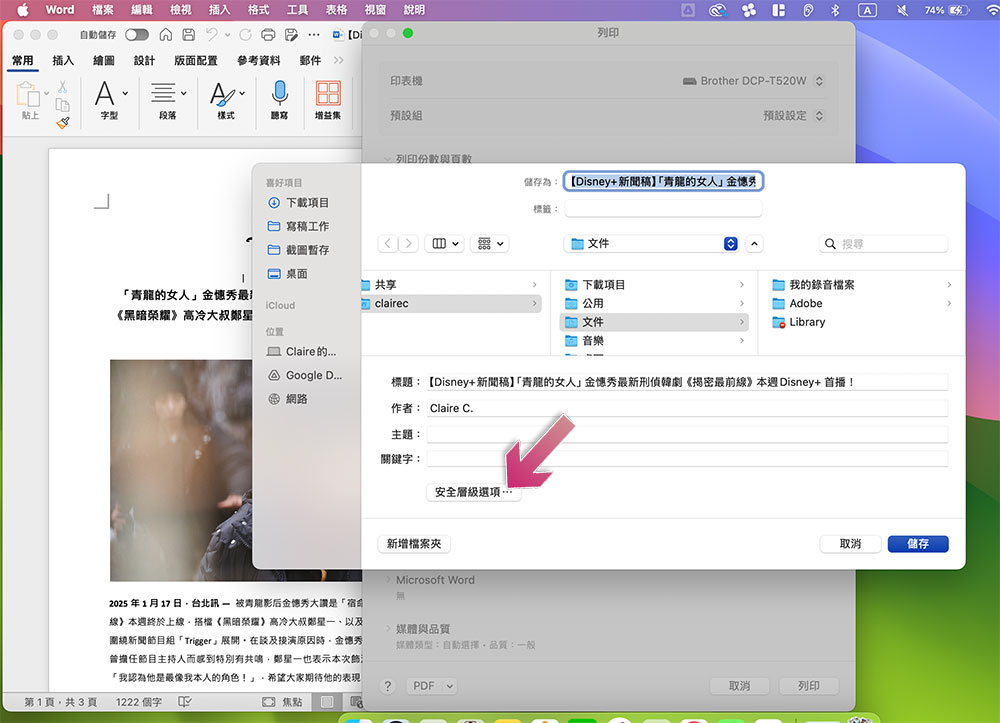Viewport: 1000px width, 723px height.
Task: Click the Save As filename field
Action: 663,182
